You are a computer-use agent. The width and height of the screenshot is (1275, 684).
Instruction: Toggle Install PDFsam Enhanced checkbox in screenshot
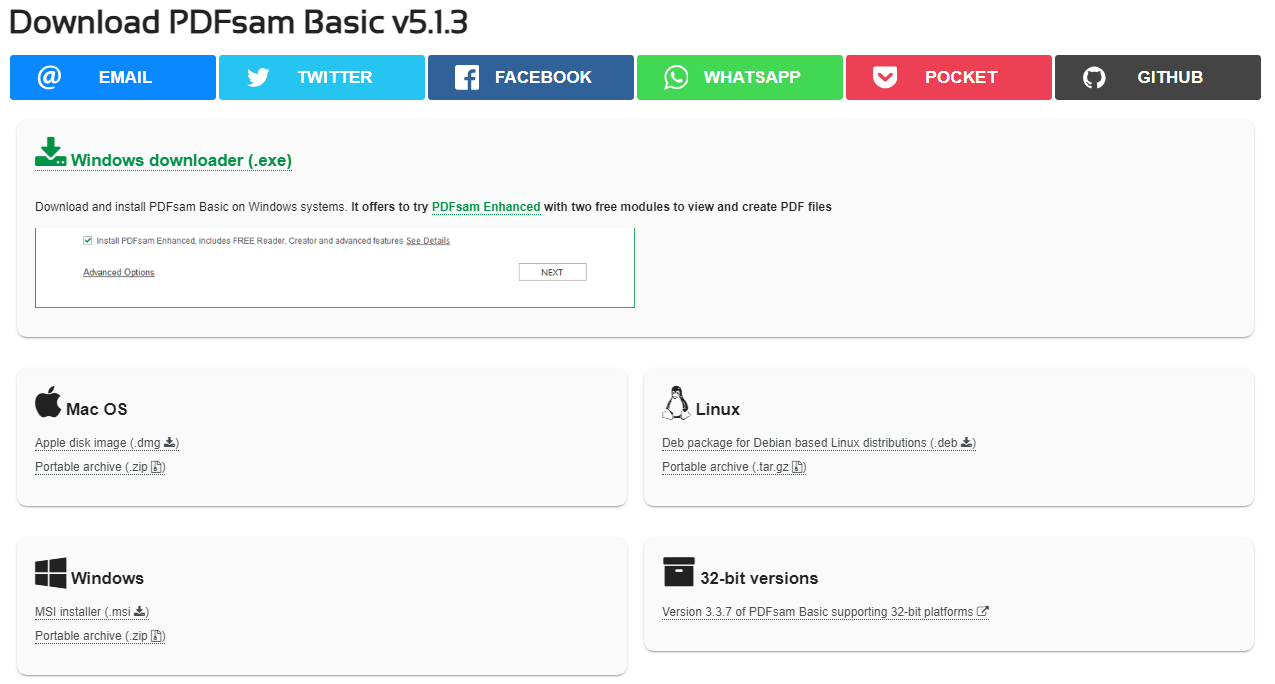88,240
